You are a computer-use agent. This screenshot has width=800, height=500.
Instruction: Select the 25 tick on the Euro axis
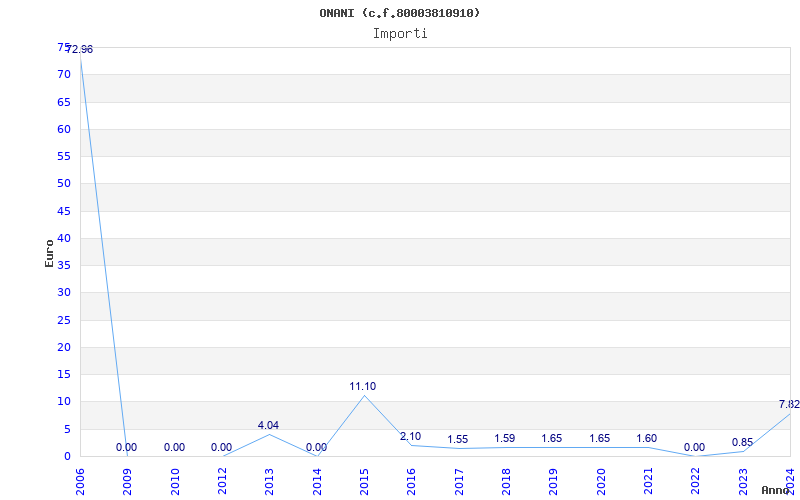point(64,320)
